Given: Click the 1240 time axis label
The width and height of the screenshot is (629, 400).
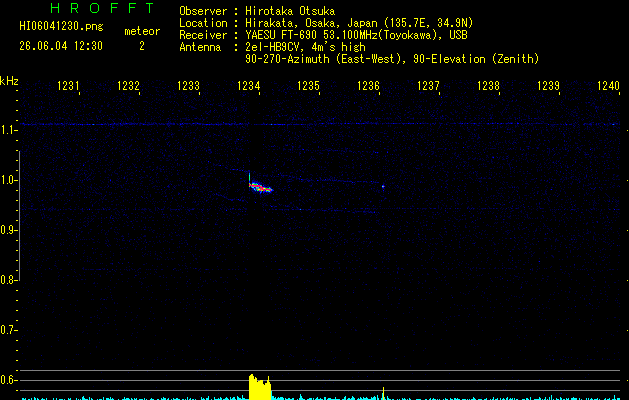Looking at the screenshot, I should (x=608, y=85).
